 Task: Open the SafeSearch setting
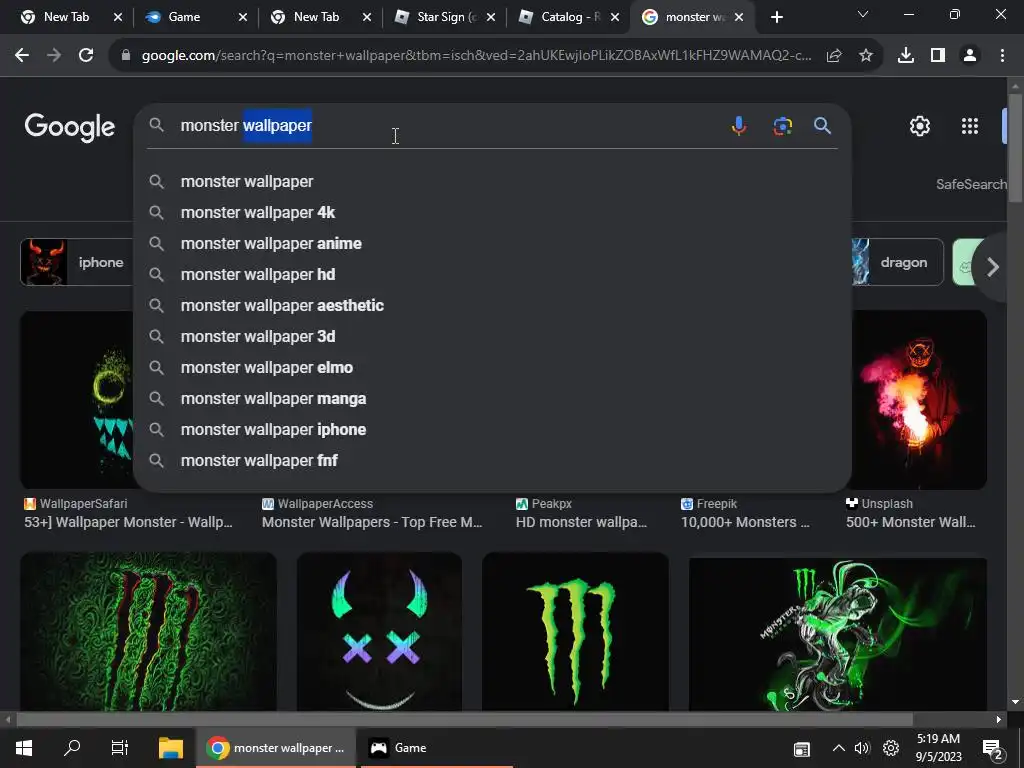click(x=972, y=185)
